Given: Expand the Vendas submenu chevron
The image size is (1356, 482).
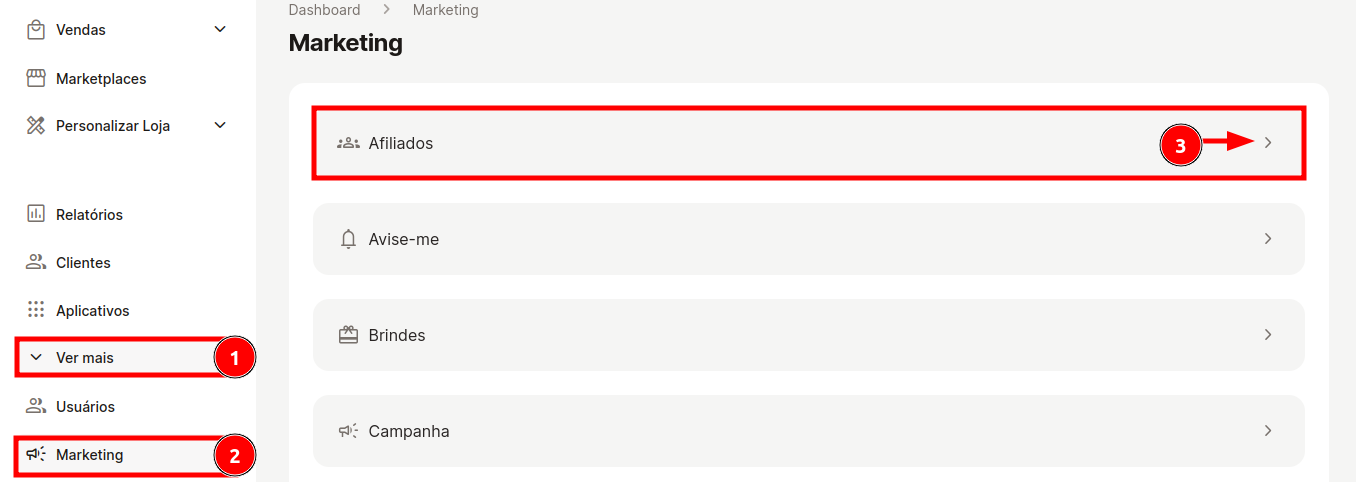Looking at the screenshot, I should 221,30.
